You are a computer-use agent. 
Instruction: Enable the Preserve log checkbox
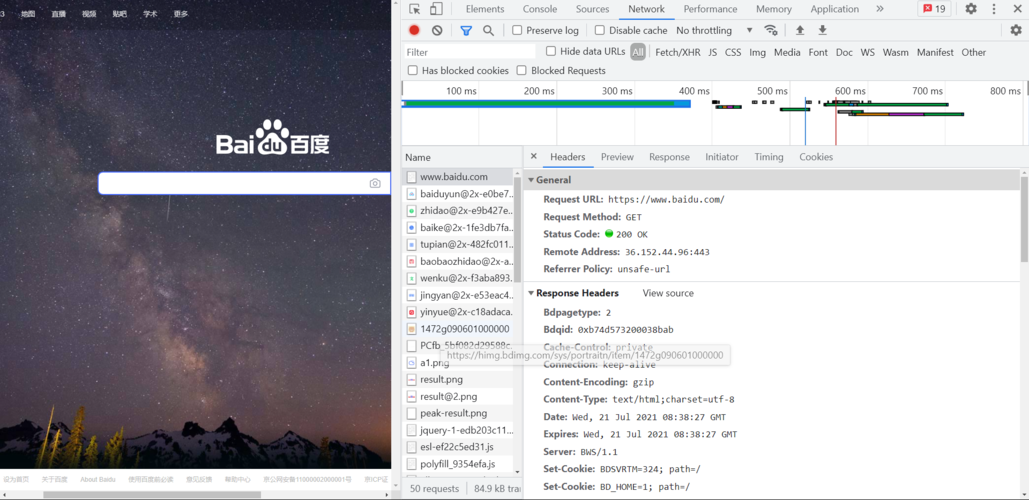pos(517,30)
